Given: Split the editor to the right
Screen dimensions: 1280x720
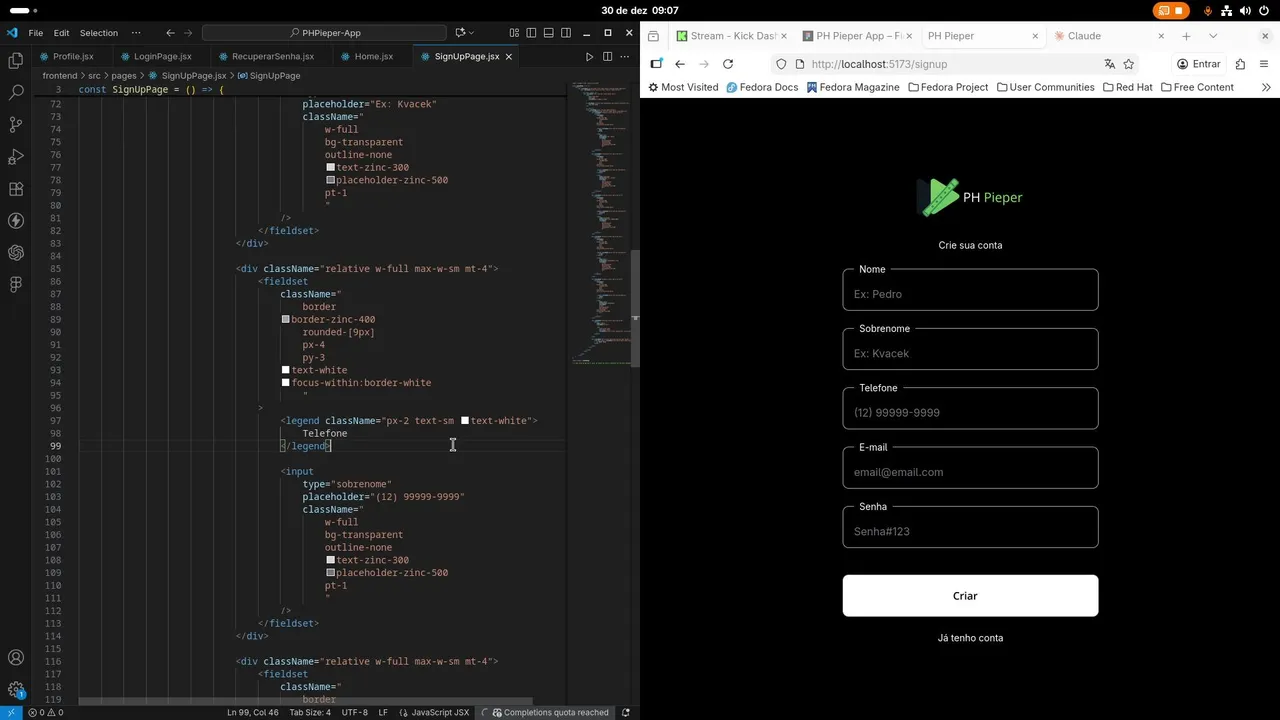Looking at the screenshot, I should tap(605, 57).
